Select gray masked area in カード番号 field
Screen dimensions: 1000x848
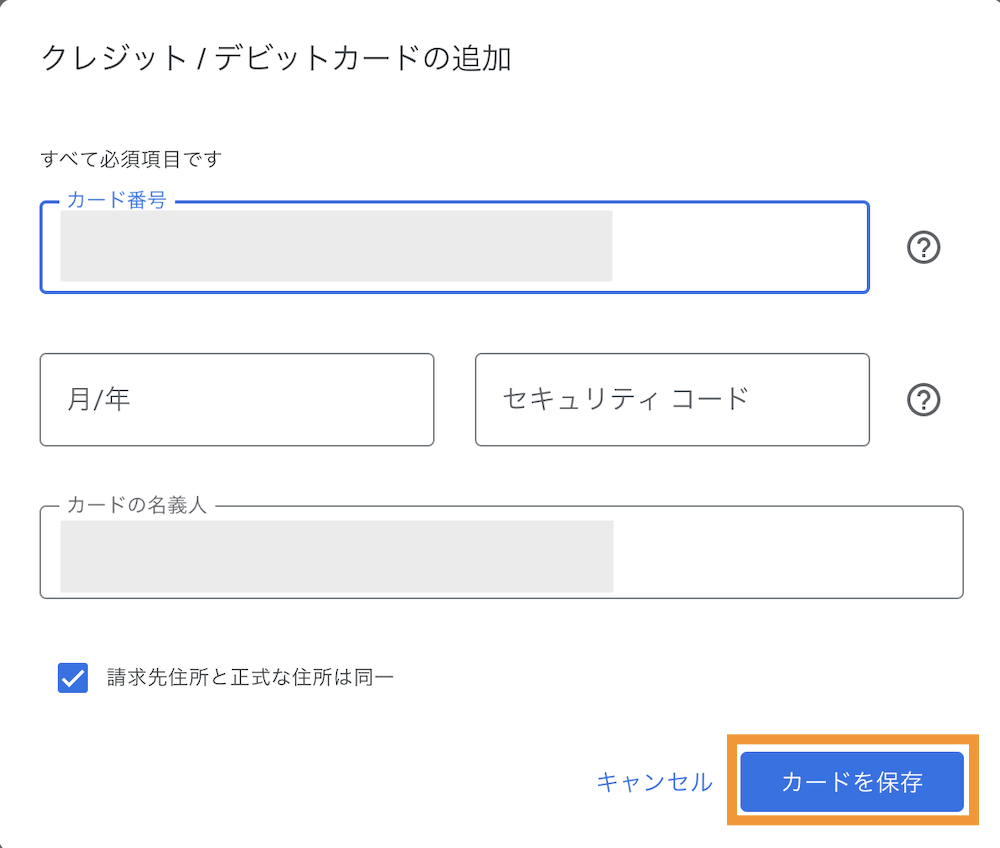(336, 246)
